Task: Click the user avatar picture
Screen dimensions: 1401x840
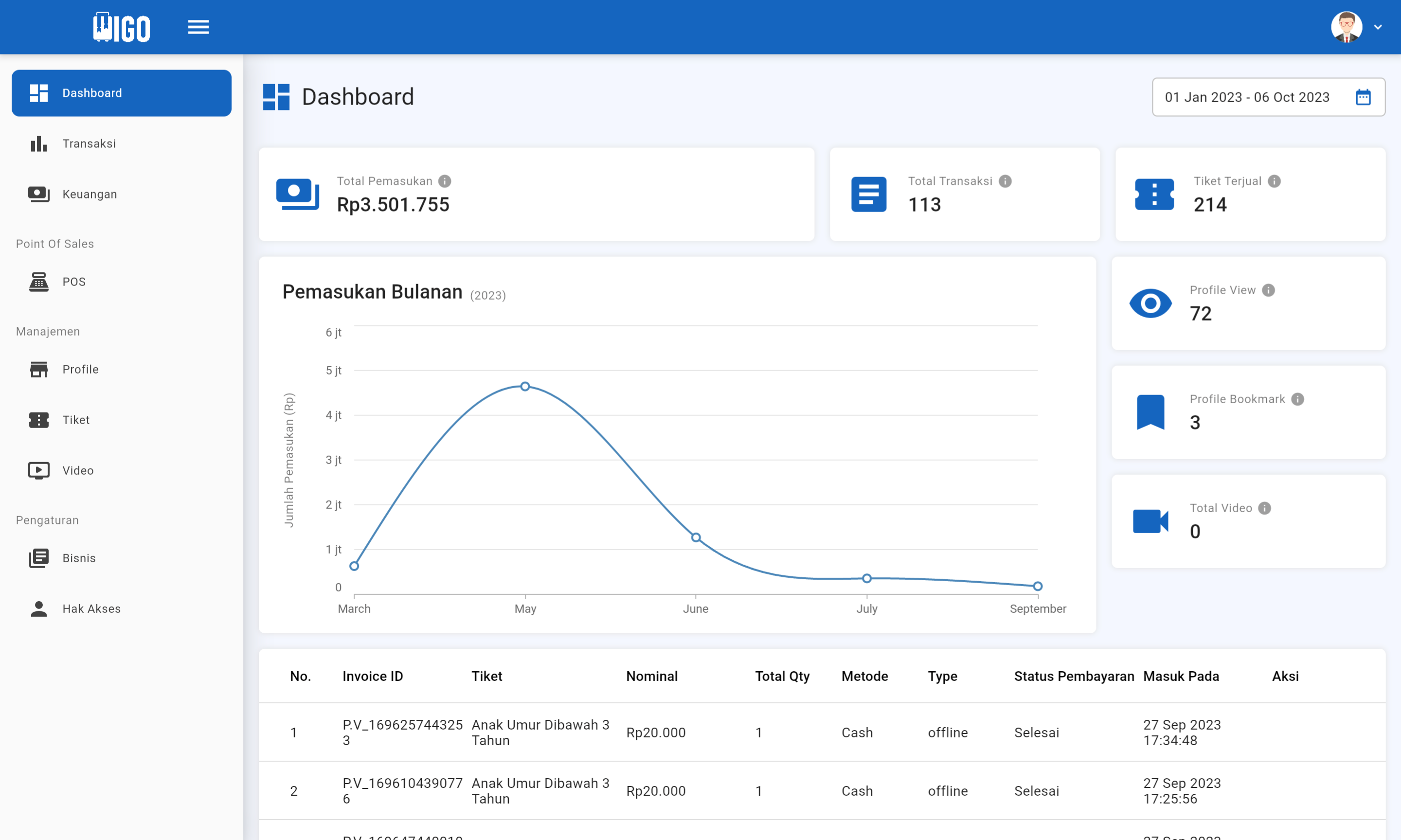Action: point(1346,27)
